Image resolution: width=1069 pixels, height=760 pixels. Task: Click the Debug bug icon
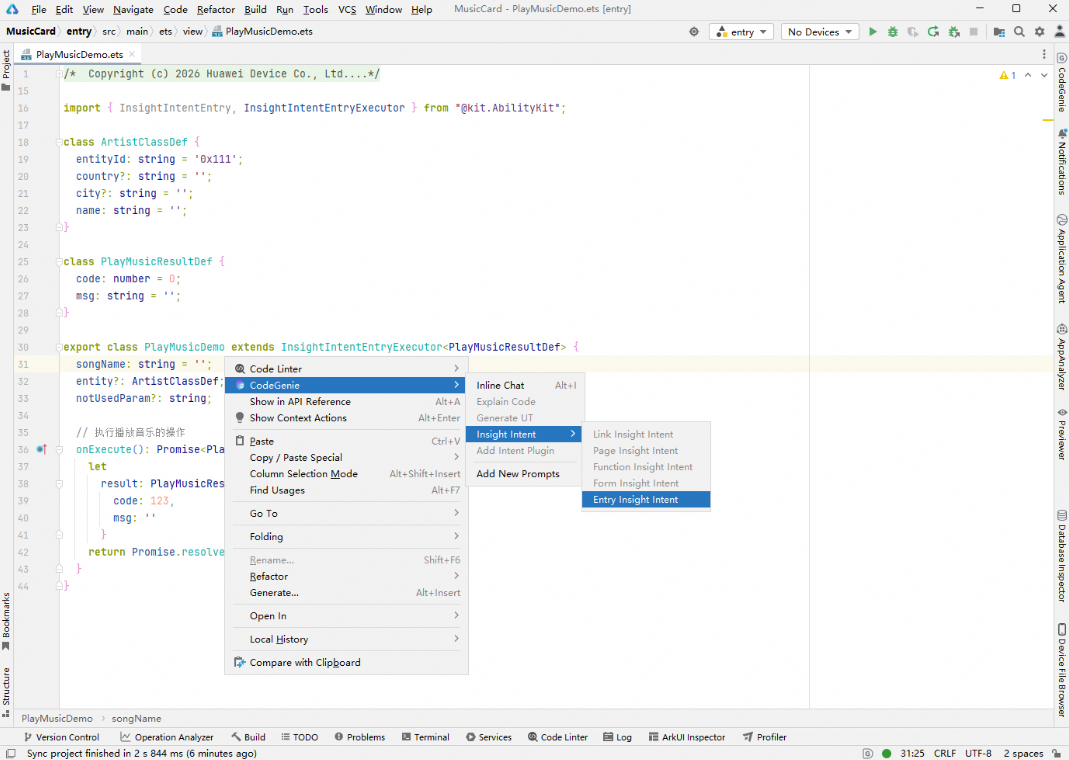[x=893, y=32]
